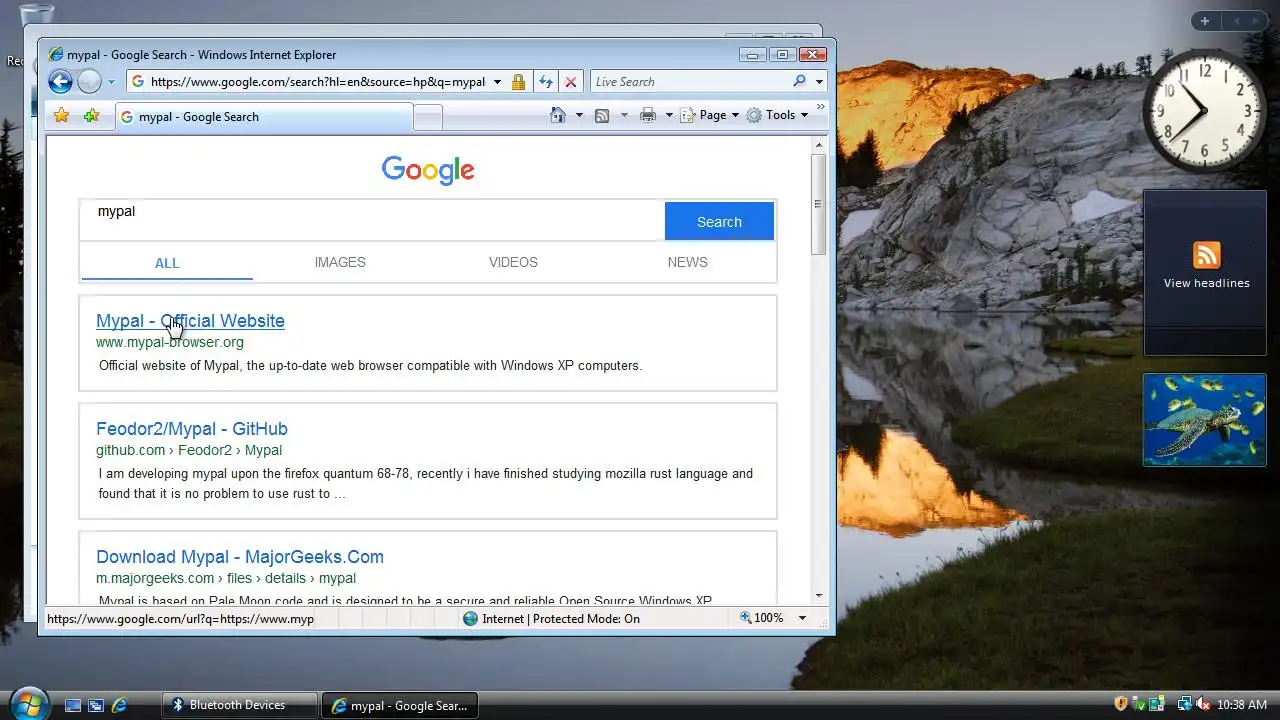
Task: Open the recent pages dropdown next to Forward
Action: click(111, 82)
